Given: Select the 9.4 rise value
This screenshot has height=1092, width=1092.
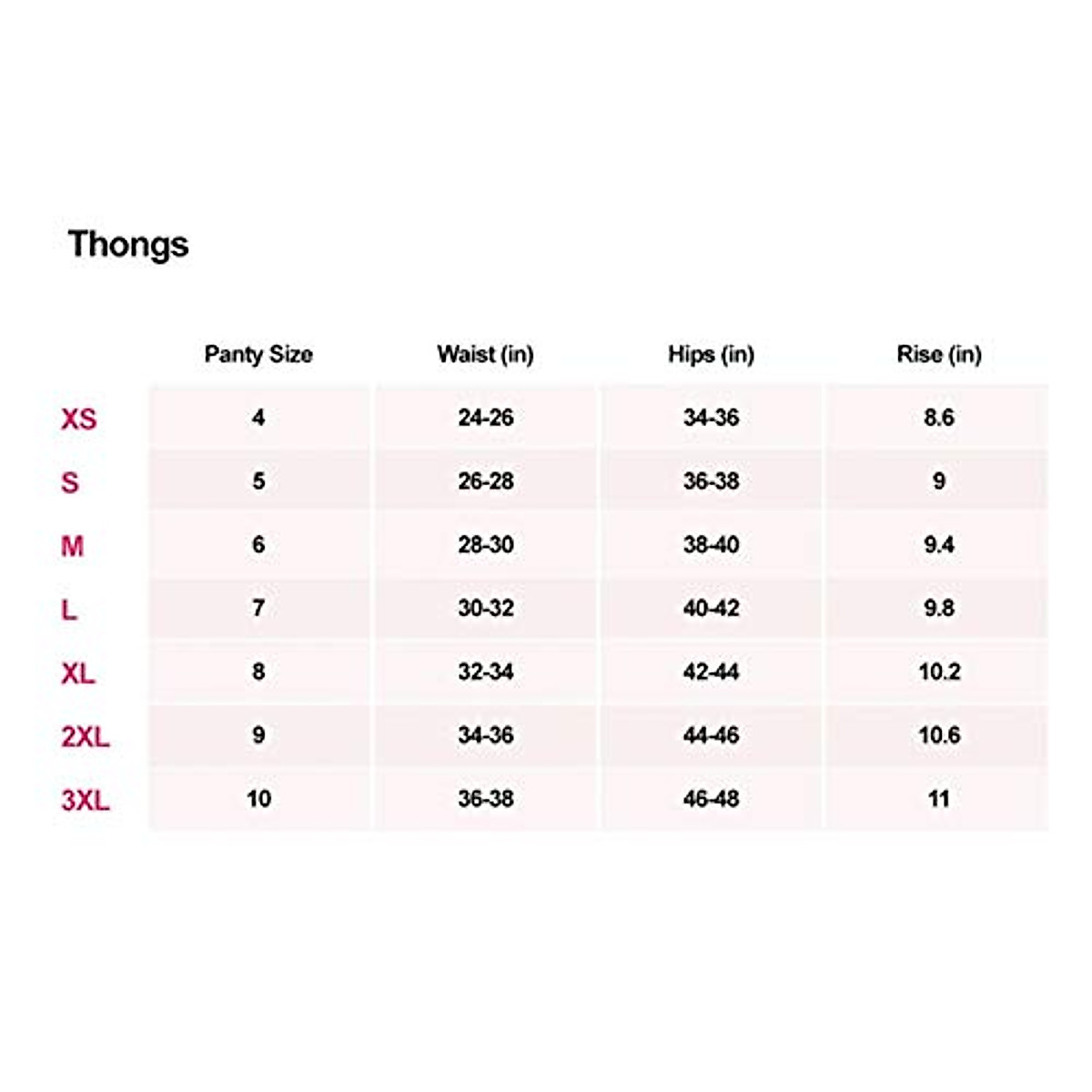Looking at the screenshot, I should (938, 545).
